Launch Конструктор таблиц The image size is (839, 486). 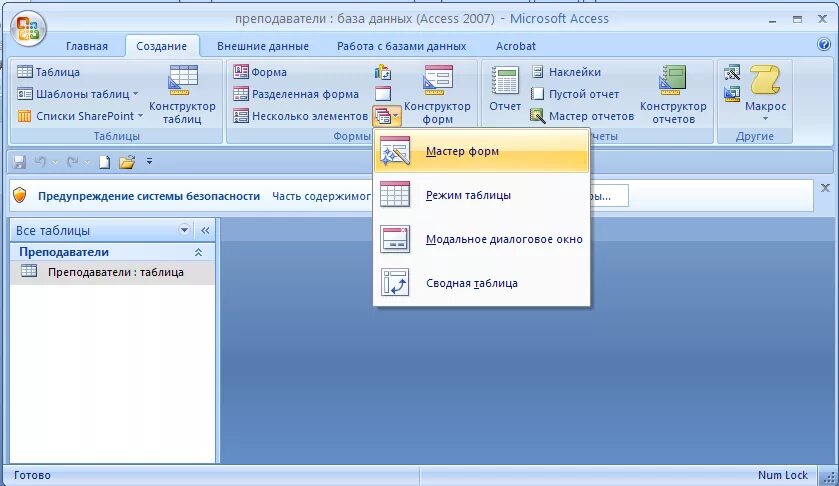tap(182, 95)
